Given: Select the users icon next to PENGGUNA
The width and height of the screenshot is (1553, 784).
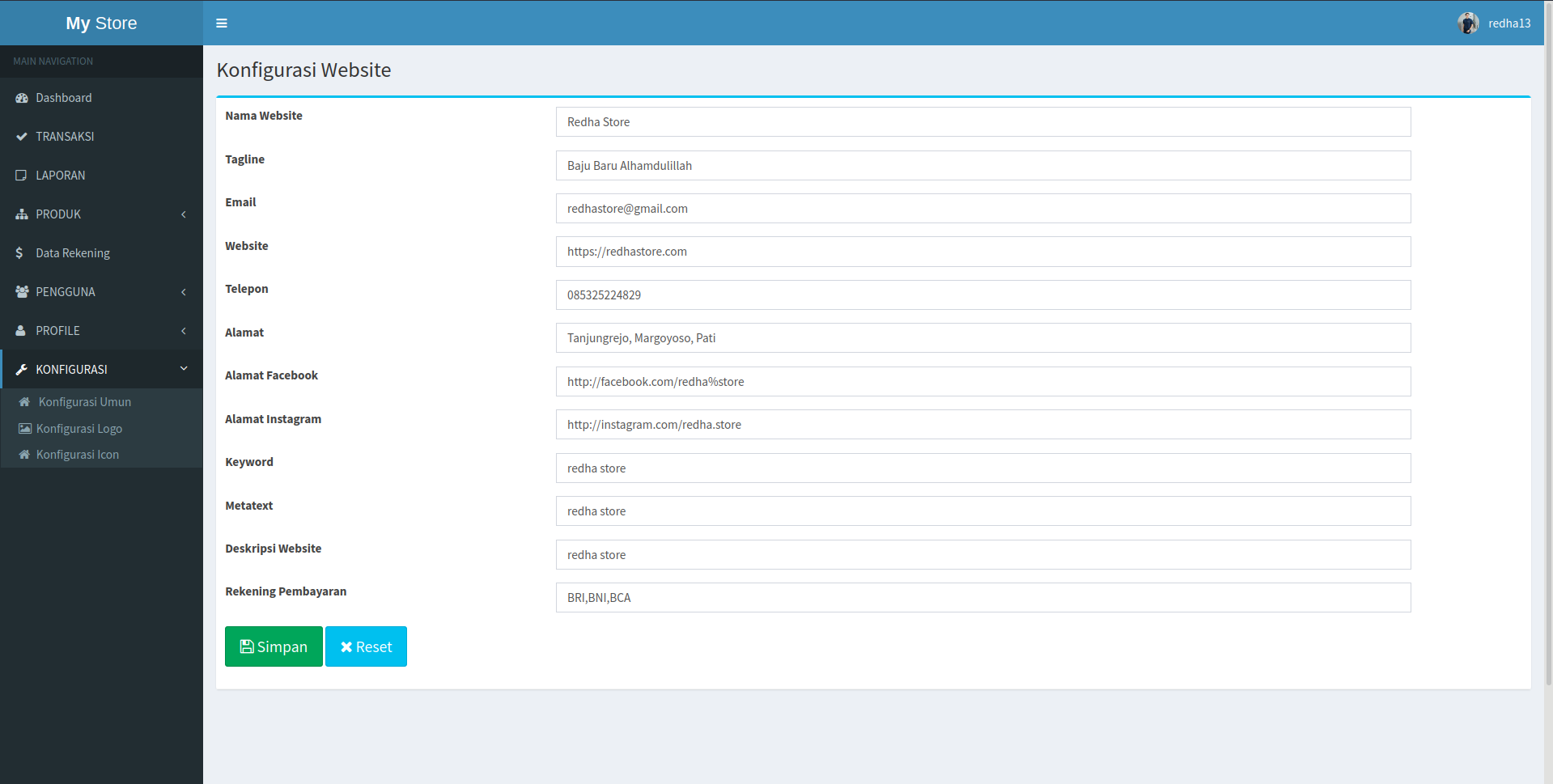Looking at the screenshot, I should 22,291.
